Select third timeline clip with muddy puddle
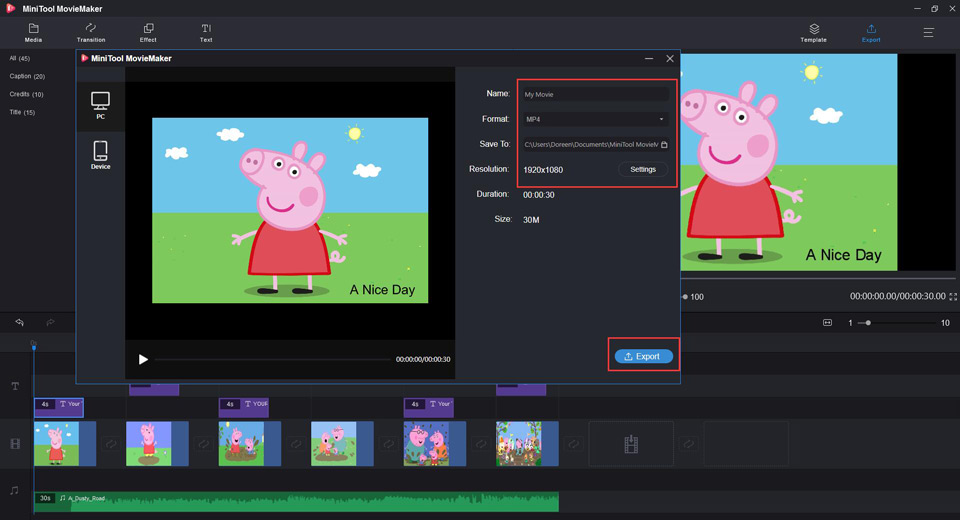This screenshot has width=960, height=520. [250, 443]
